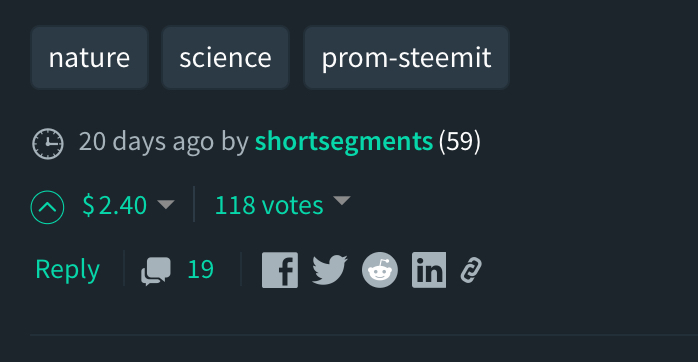Open the nature tag
The height and width of the screenshot is (362, 698).
[89, 57]
